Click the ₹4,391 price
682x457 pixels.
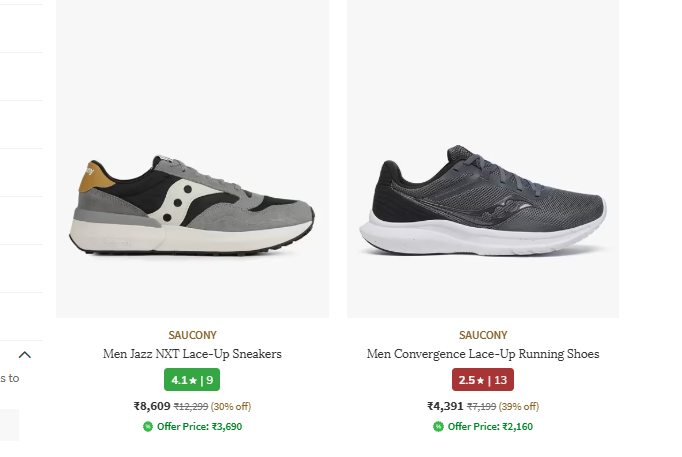(445, 406)
